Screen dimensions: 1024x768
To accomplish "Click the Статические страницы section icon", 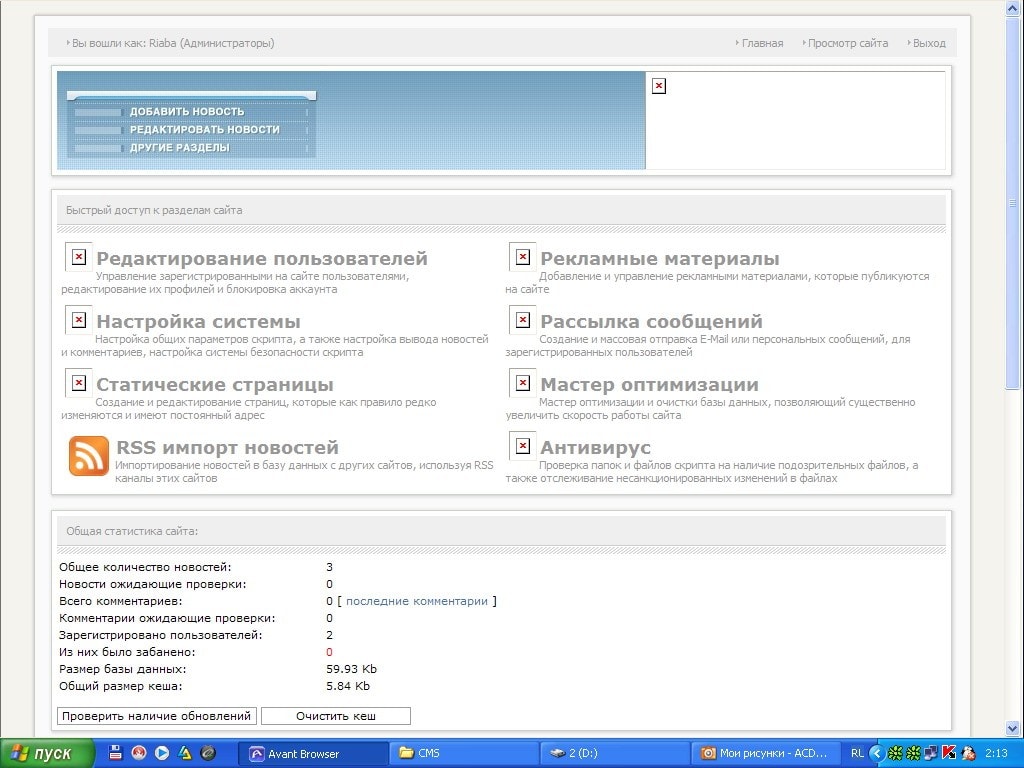I will [79, 383].
